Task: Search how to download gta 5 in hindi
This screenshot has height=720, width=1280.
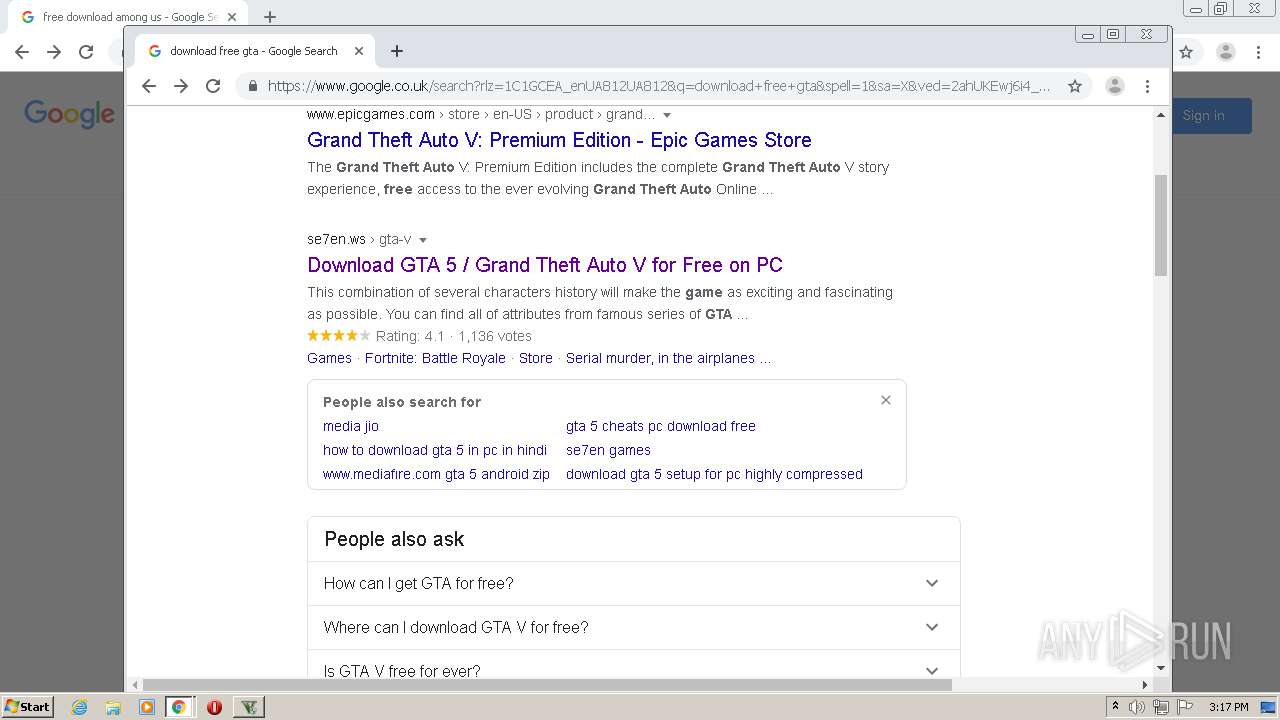Action: 435,450
